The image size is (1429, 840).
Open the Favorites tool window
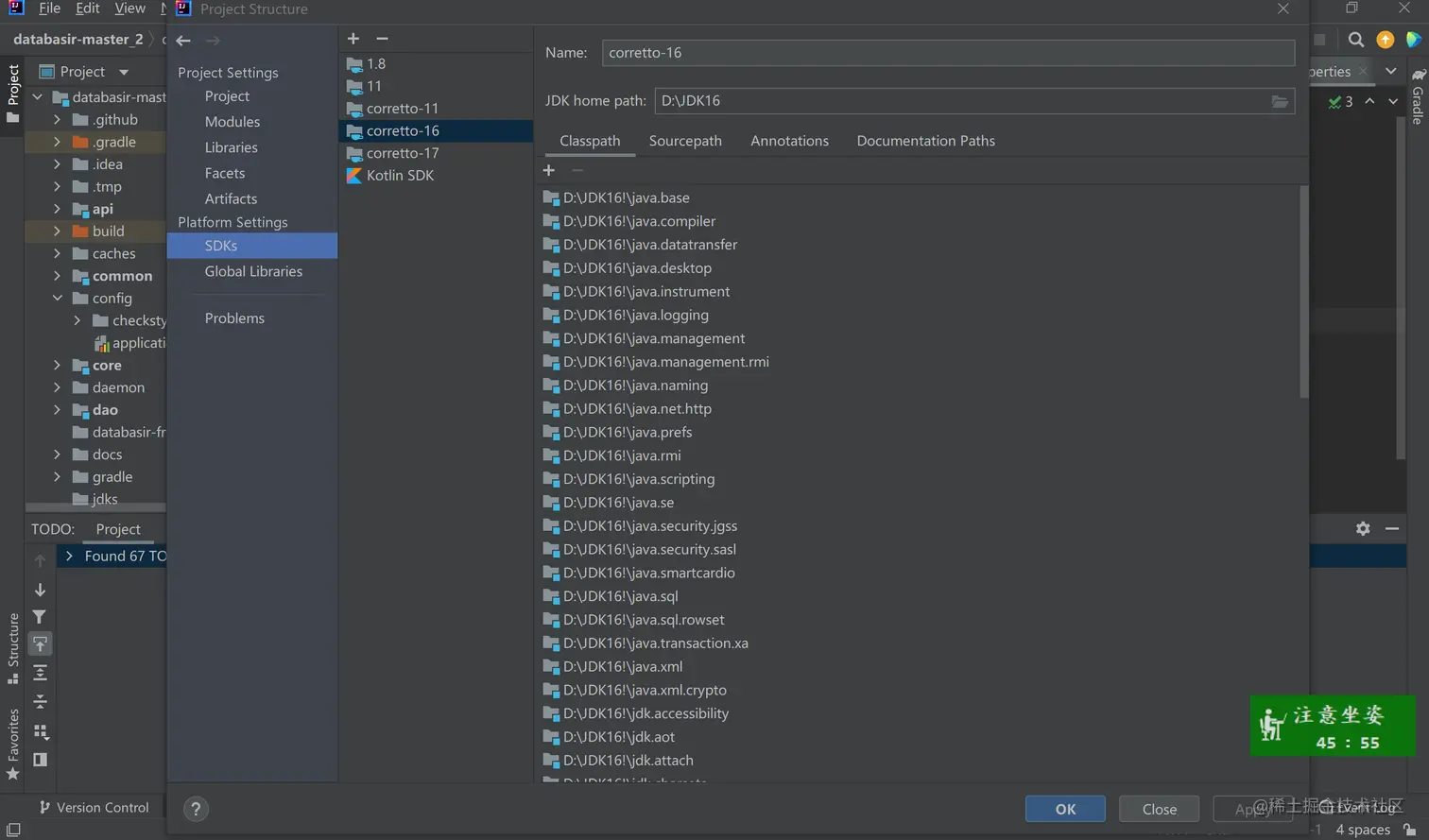tap(13, 744)
